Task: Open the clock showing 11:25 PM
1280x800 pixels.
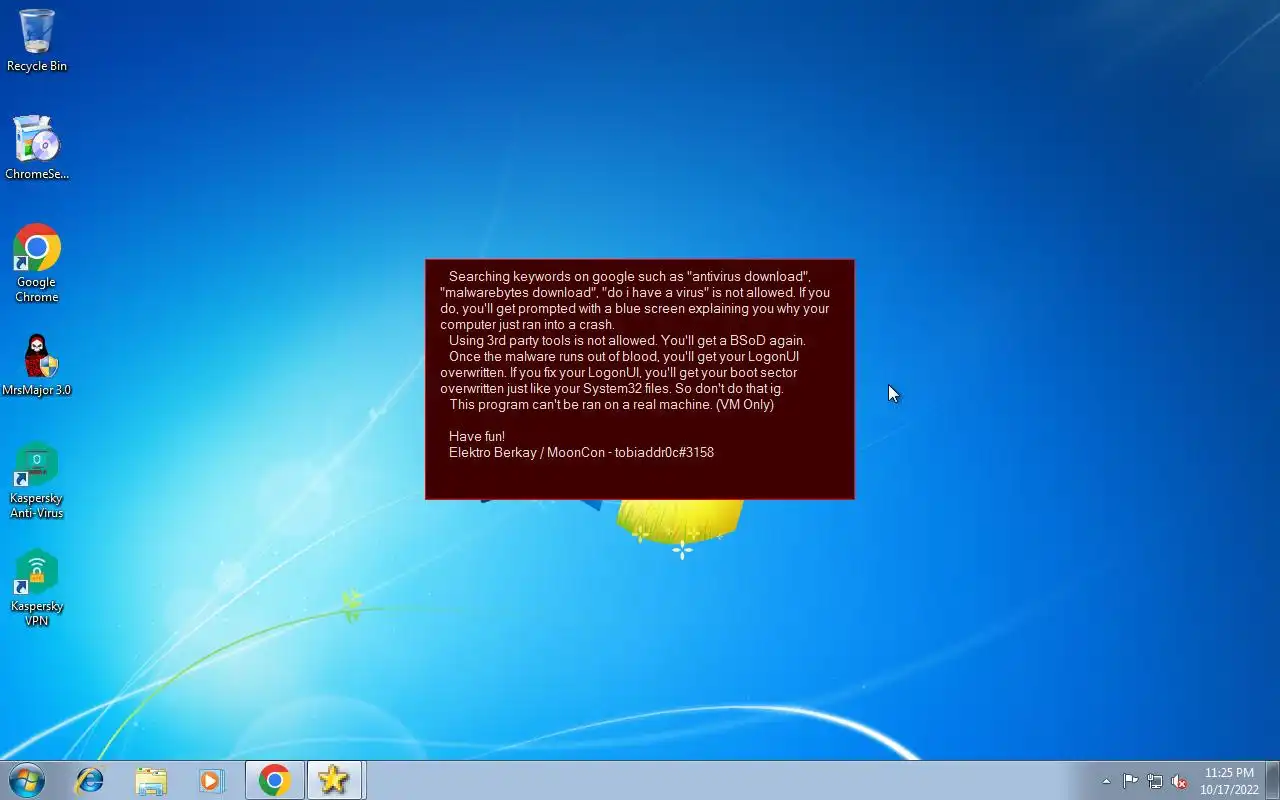Action: 1229,781
